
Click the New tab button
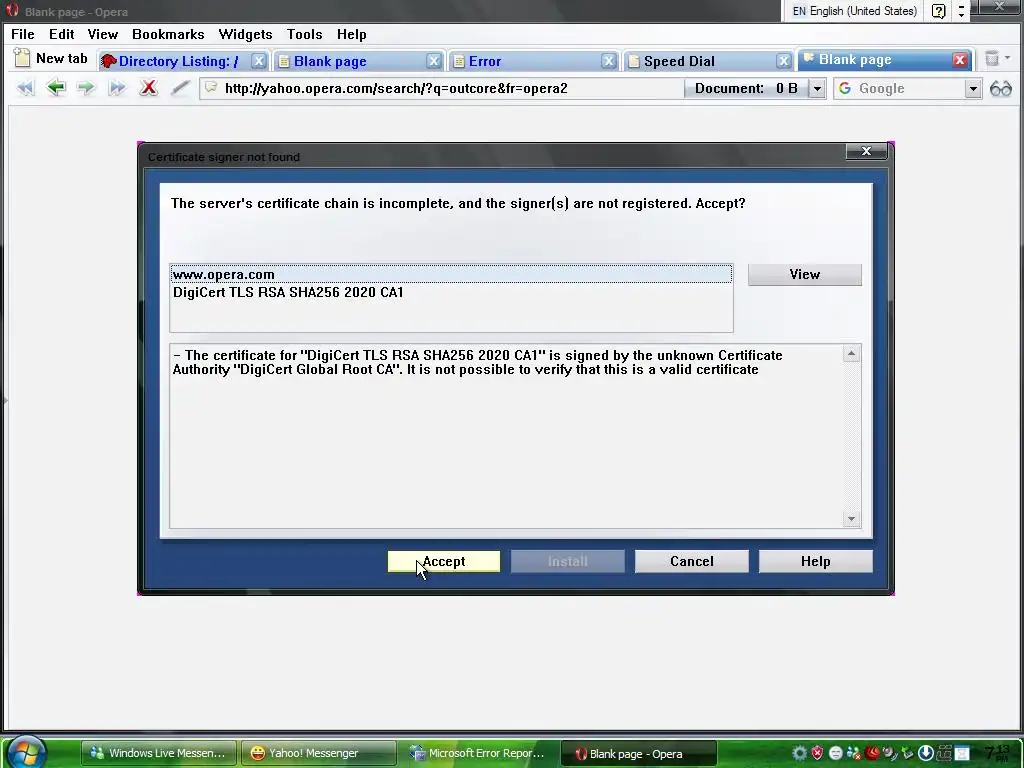51,59
